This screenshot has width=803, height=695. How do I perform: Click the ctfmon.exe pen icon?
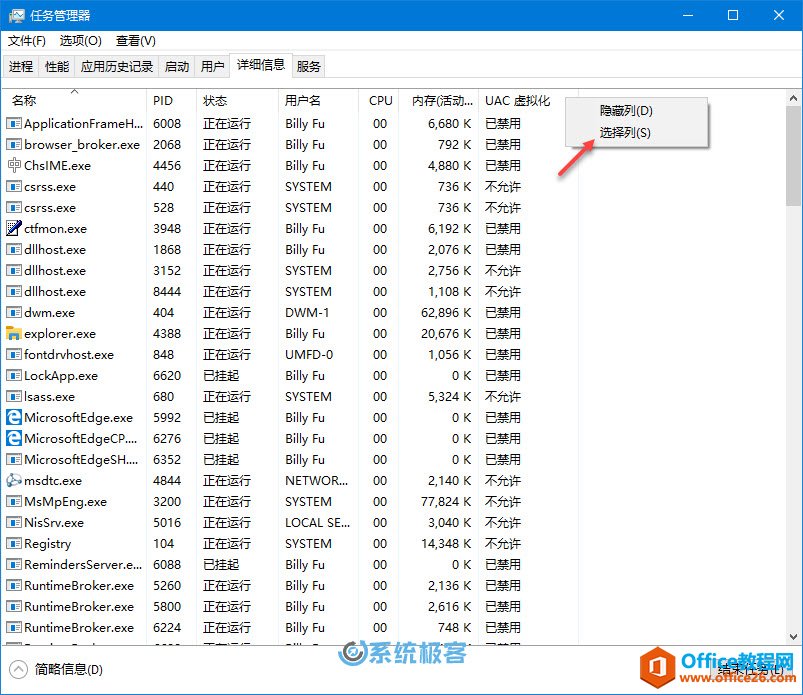point(14,229)
